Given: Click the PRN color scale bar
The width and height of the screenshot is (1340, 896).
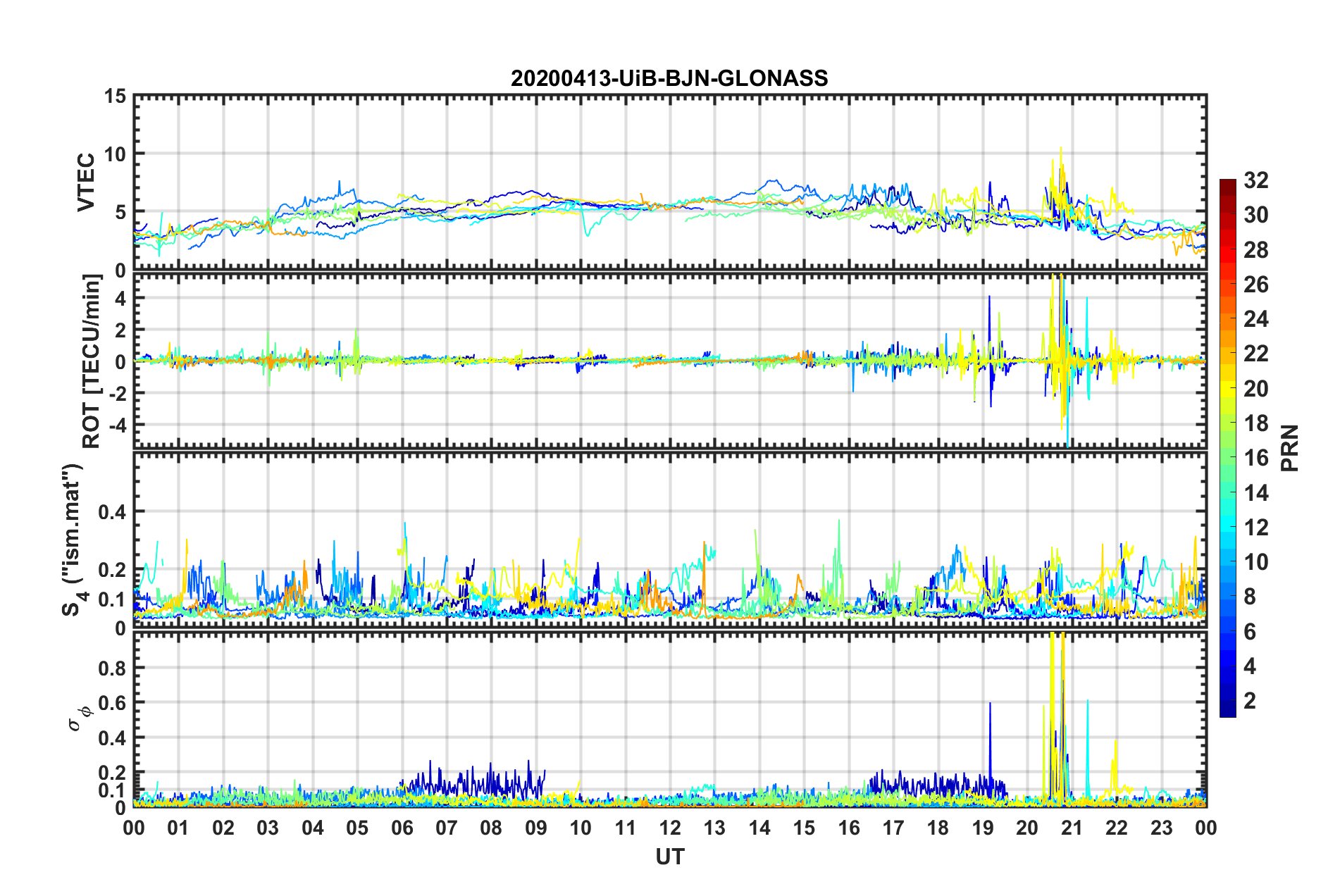Looking at the screenshot, I should [x=1227, y=448].
